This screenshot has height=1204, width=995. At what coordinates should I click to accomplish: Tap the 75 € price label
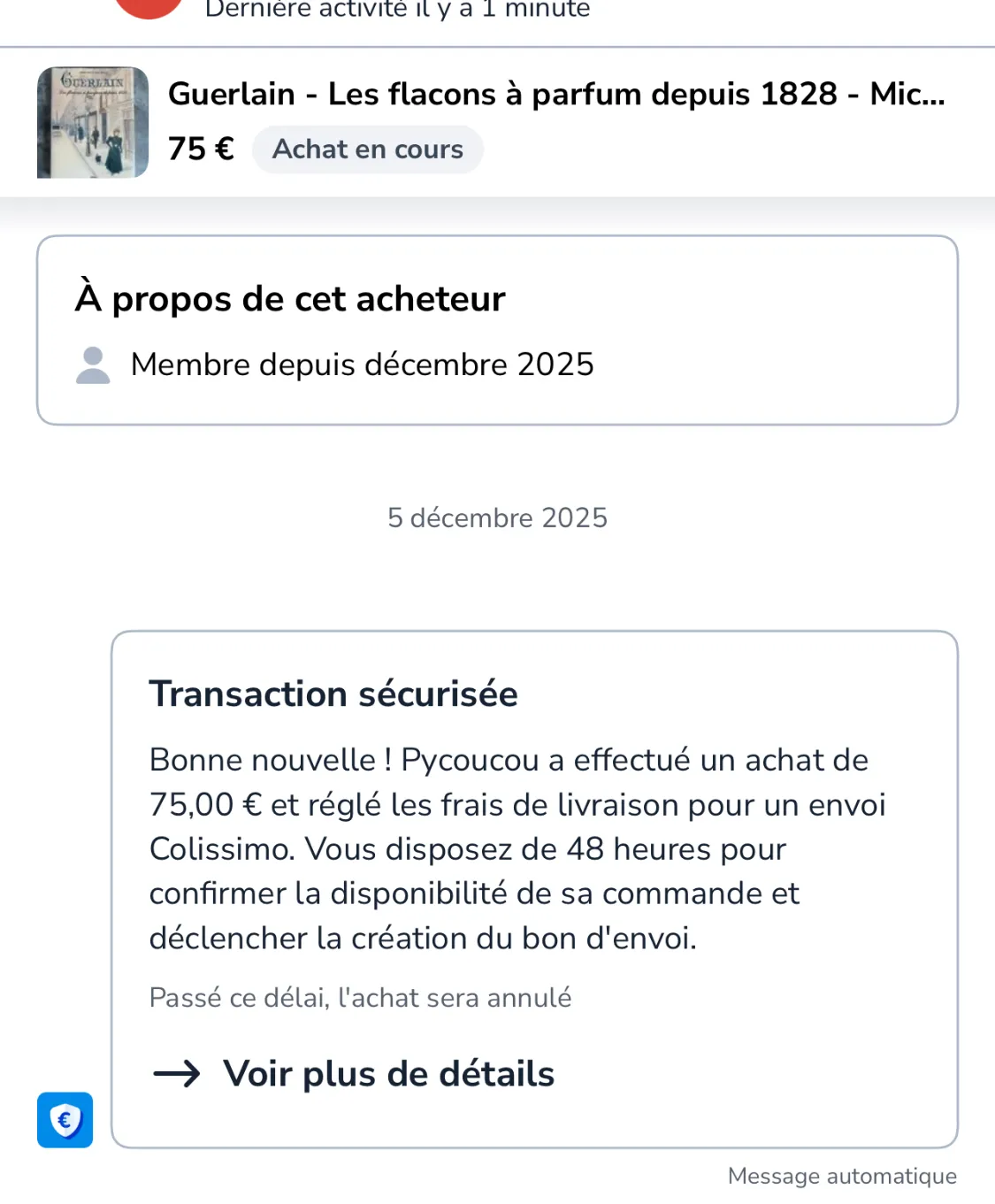tap(201, 150)
